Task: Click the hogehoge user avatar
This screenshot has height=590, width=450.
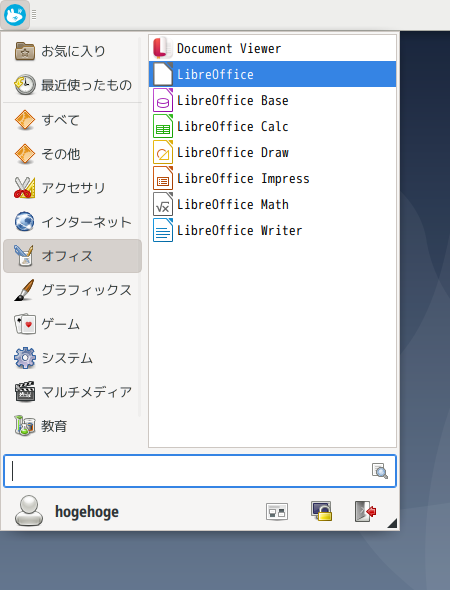Action: pyautogui.click(x=29, y=511)
